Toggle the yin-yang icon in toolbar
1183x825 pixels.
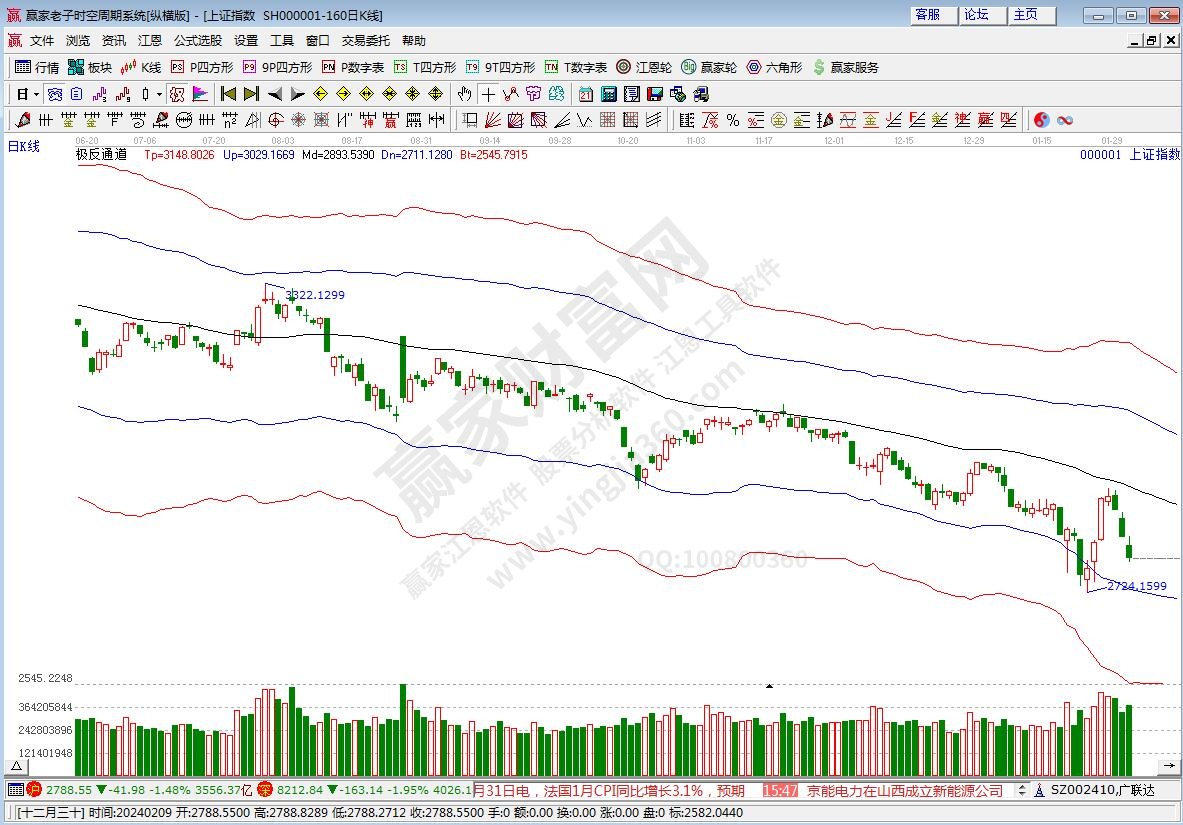tap(1041, 120)
